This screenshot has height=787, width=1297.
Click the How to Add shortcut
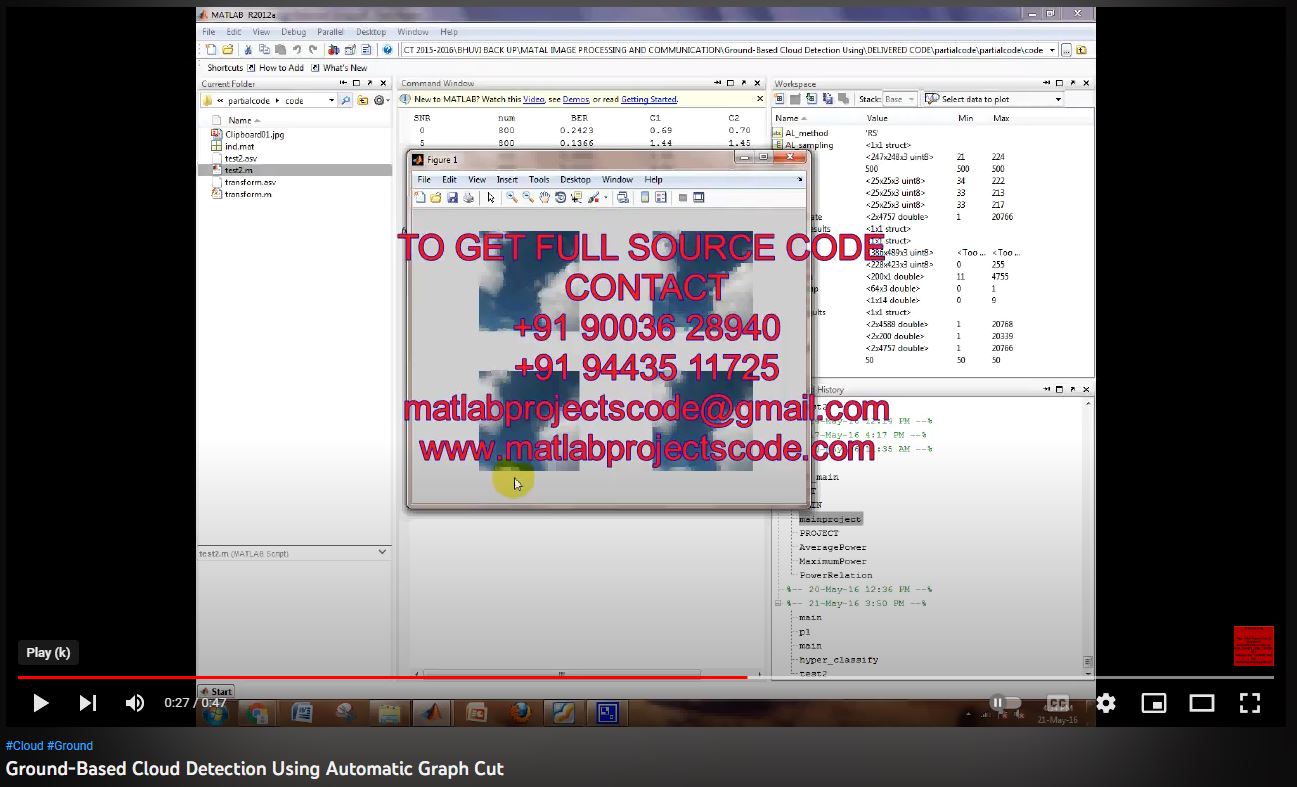(274, 68)
